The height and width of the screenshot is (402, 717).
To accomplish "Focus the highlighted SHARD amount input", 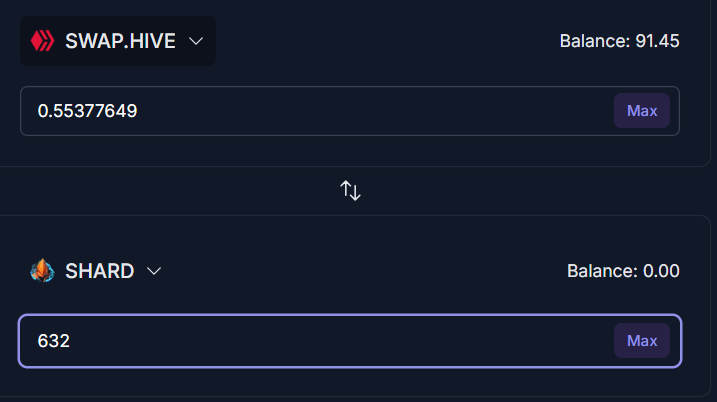I will (350, 341).
